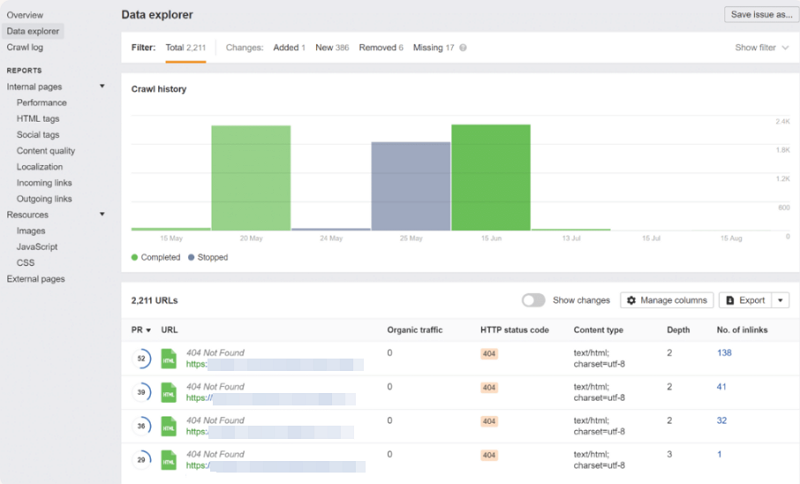Toggle the Show changes switch

pos(534,300)
